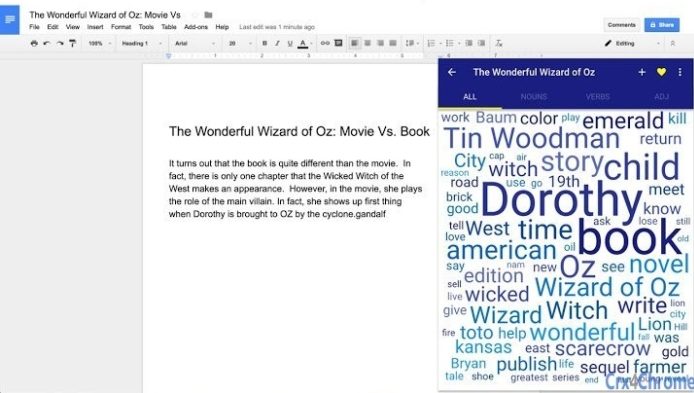Open the View menu
This screenshot has width=694, height=393.
tap(73, 27)
